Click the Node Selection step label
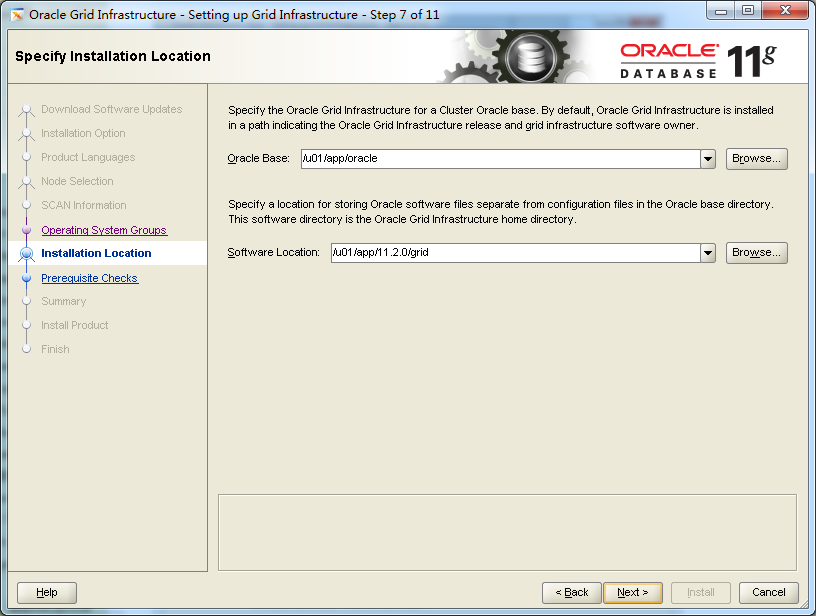This screenshot has width=816, height=616. [x=77, y=181]
